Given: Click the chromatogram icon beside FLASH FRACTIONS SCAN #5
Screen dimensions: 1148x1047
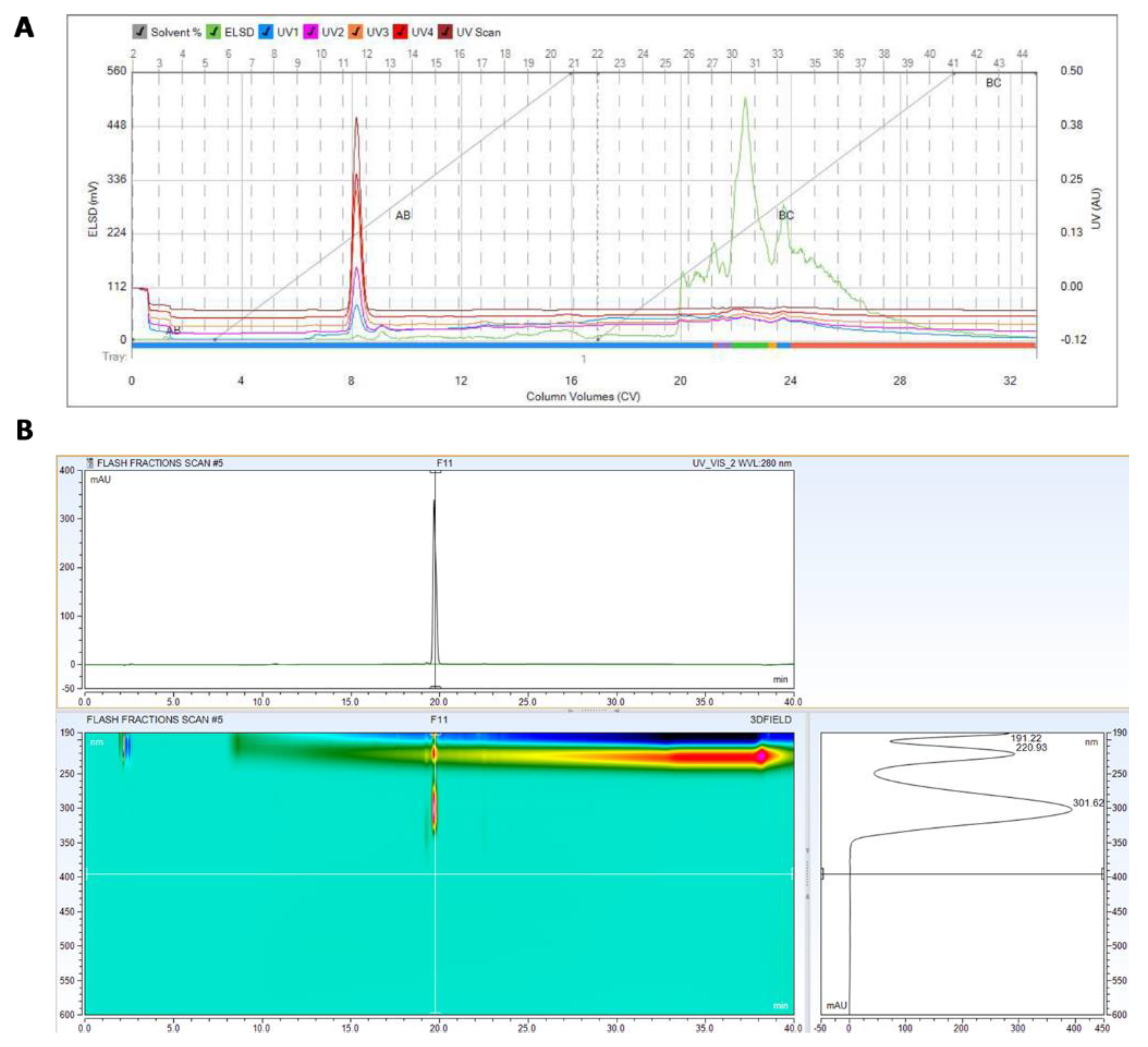Looking at the screenshot, I should (90, 463).
